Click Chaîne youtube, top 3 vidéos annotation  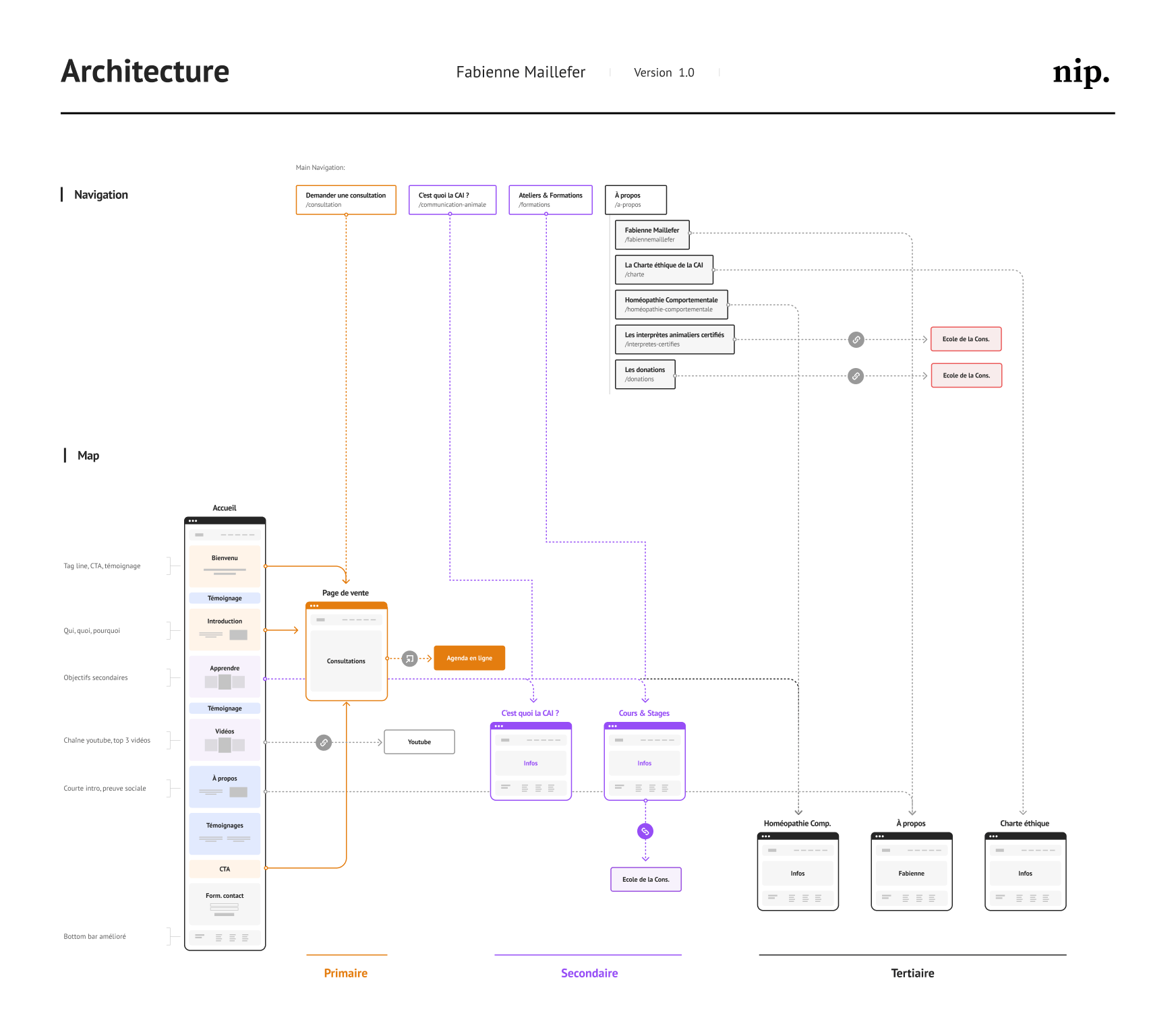(107, 741)
